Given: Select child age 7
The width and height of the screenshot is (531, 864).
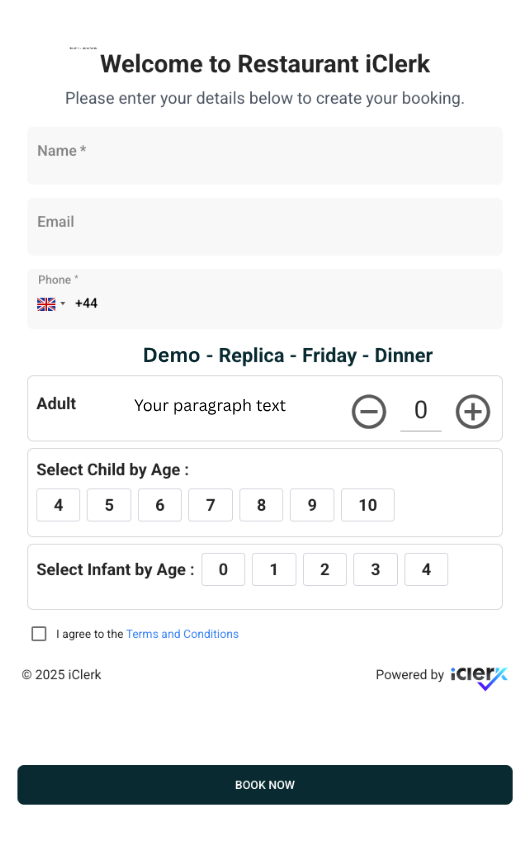Looking at the screenshot, I should click(210, 505).
